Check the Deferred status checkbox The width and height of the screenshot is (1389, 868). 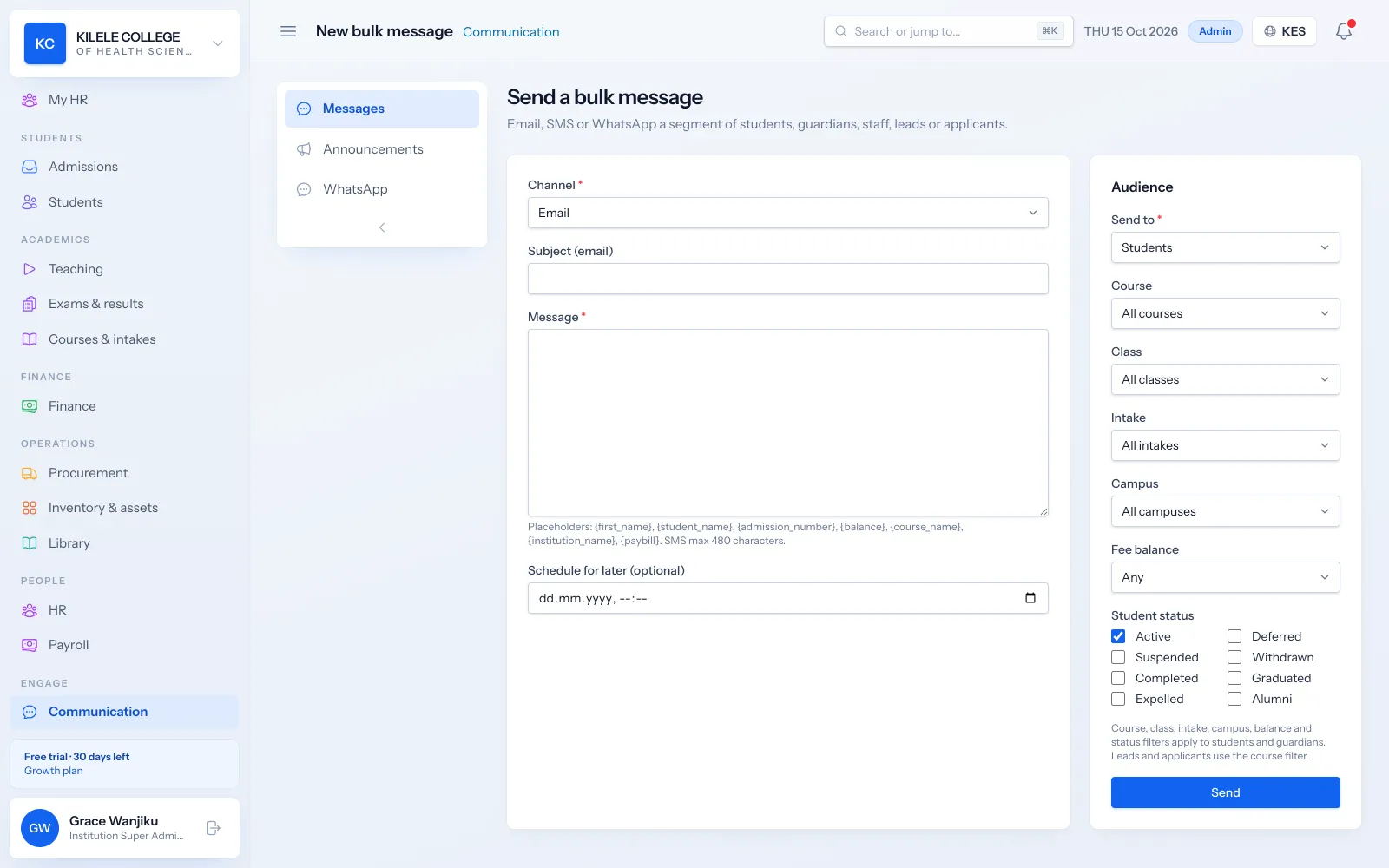(1234, 636)
